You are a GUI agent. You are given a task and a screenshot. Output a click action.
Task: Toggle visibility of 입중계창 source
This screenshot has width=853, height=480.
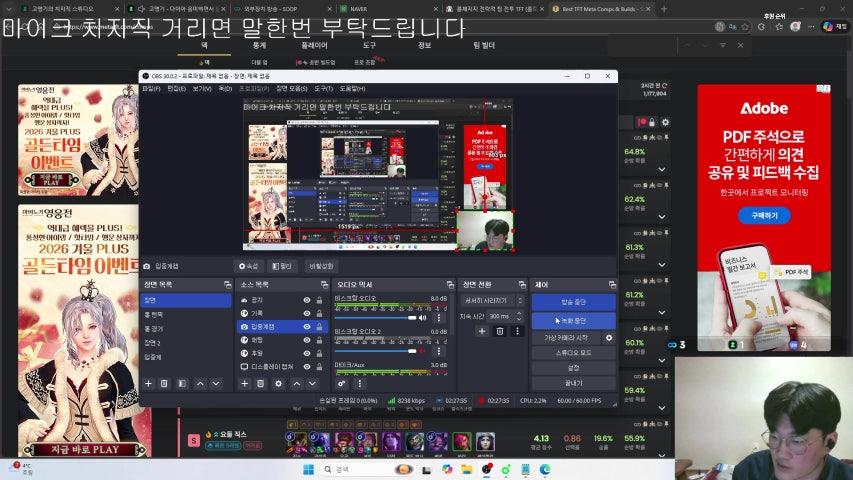tap(307, 326)
